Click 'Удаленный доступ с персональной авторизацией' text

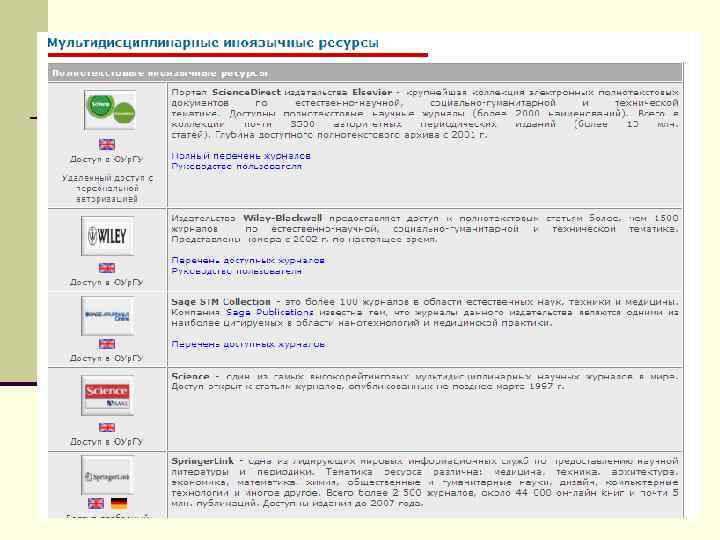pyautogui.click(x=107, y=188)
